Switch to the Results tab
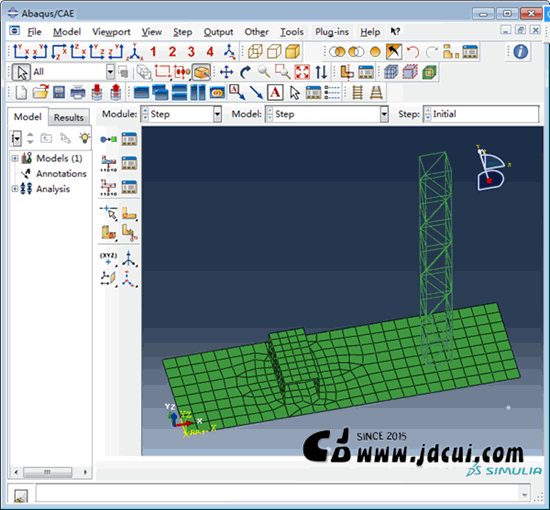The width and height of the screenshot is (550, 510). pos(68,118)
